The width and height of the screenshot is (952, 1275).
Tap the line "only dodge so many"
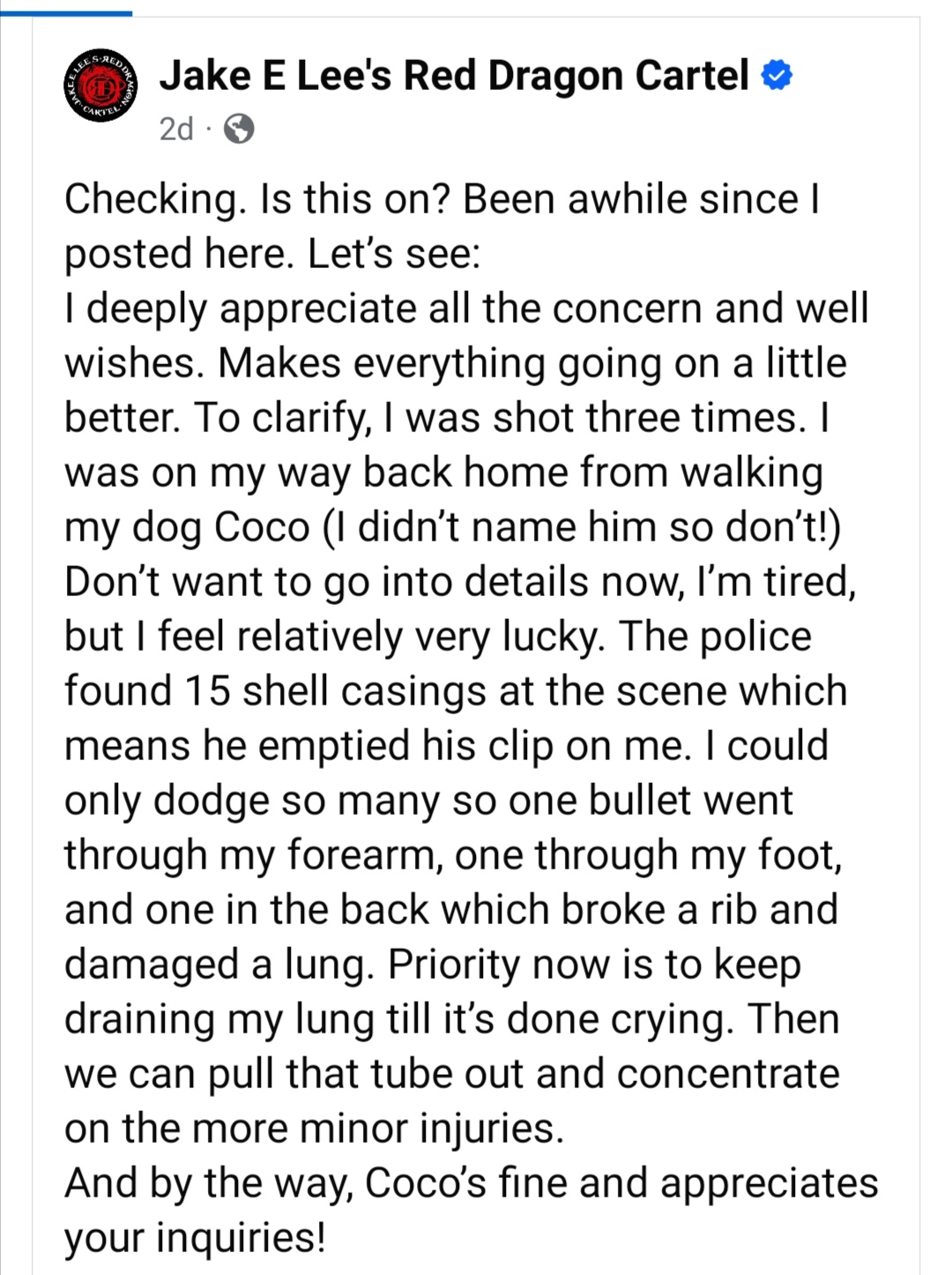(x=428, y=801)
